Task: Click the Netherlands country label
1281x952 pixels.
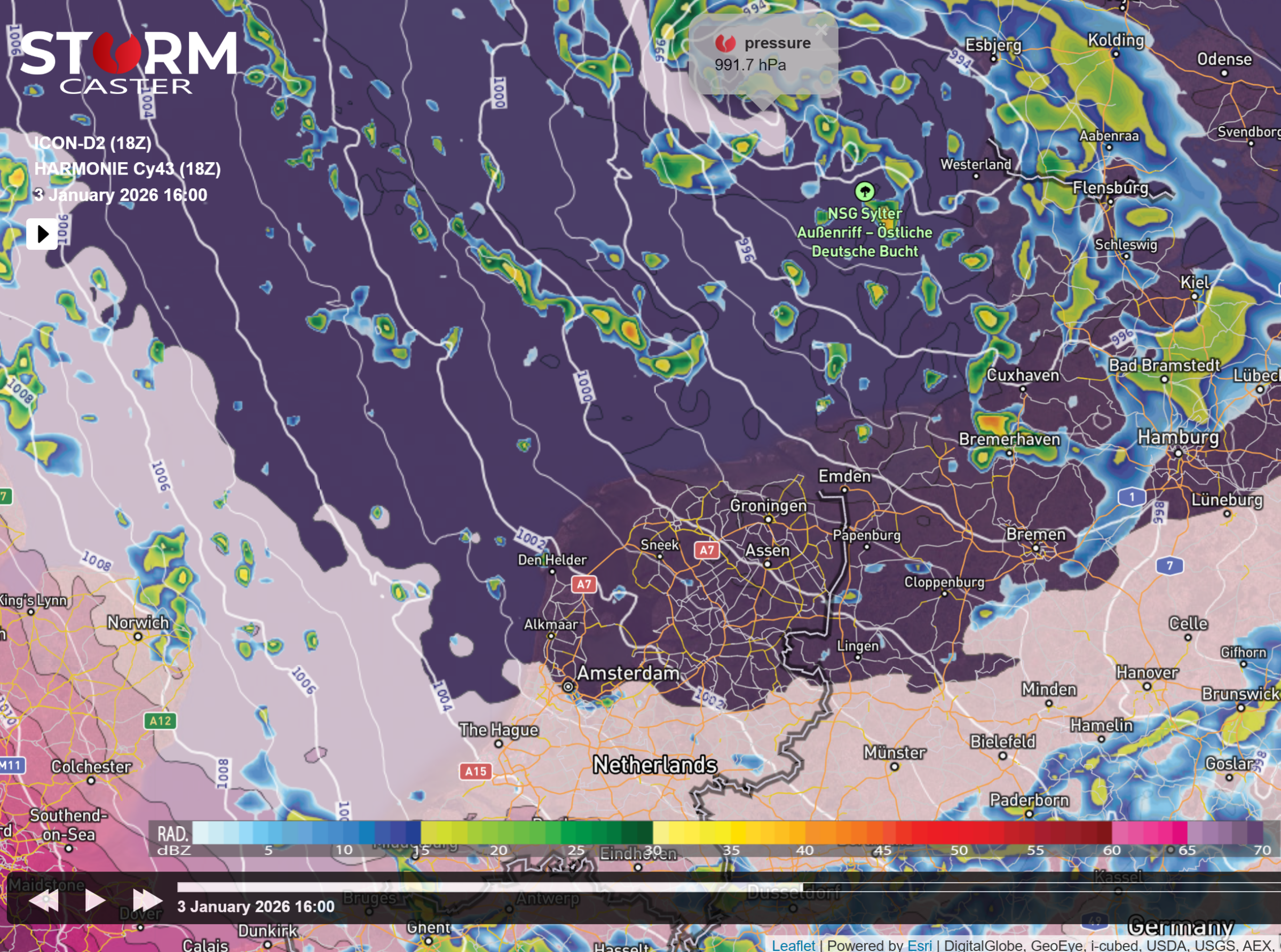Action: (x=654, y=765)
